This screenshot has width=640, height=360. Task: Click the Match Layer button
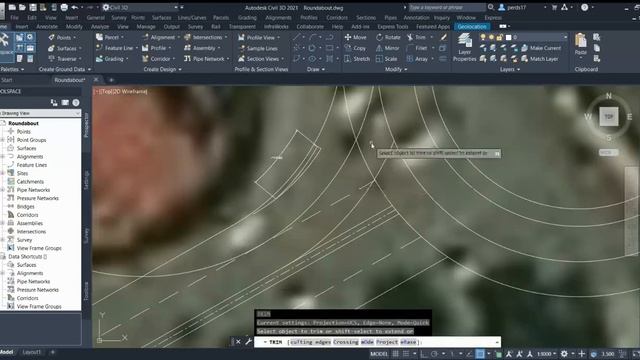coord(539,59)
